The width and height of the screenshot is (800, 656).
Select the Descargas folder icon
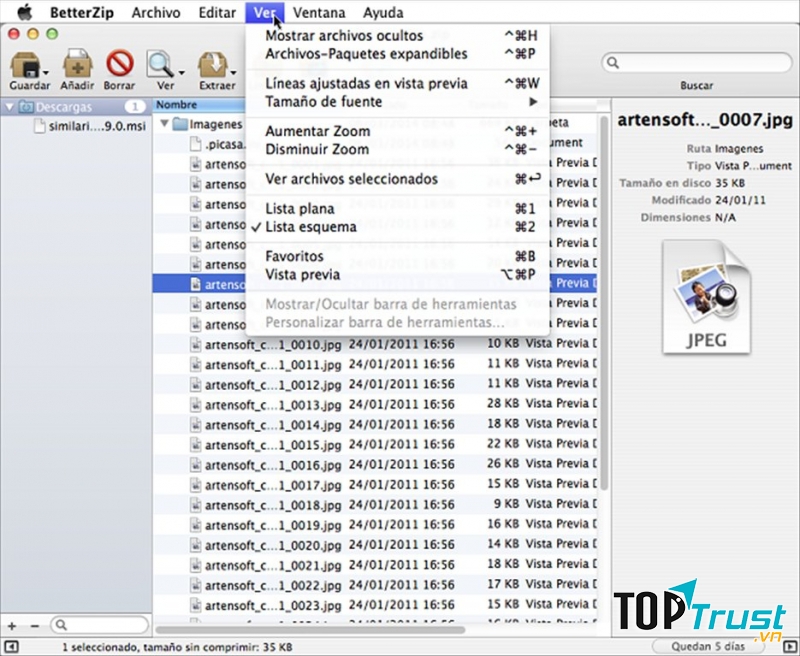pyautogui.click(x=26, y=107)
